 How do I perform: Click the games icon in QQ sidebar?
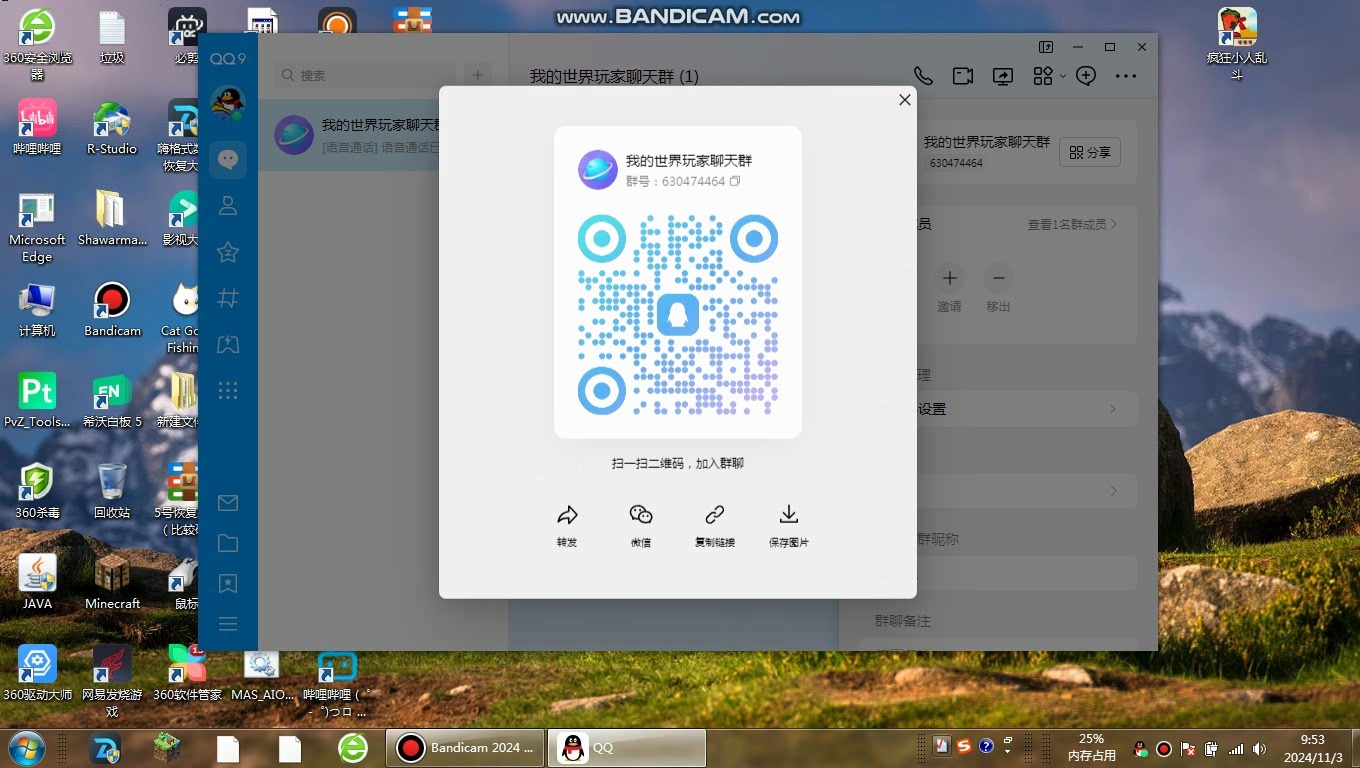[x=228, y=344]
